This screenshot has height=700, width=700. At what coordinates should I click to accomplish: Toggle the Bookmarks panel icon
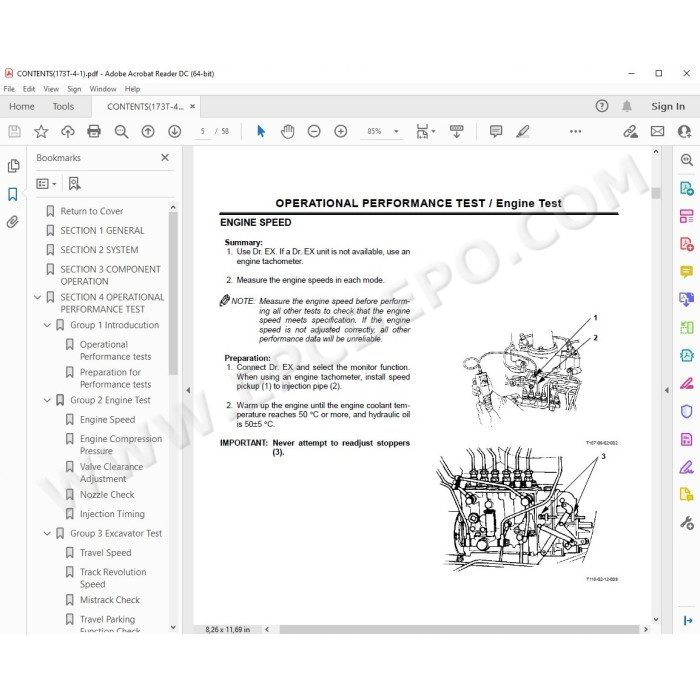point(13,194)
